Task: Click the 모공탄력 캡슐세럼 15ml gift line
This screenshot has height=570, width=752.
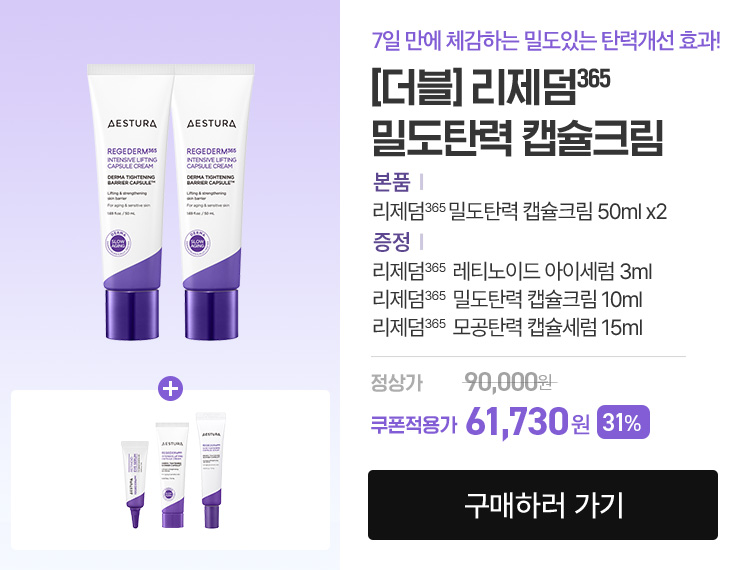Action: coord(507,327)
